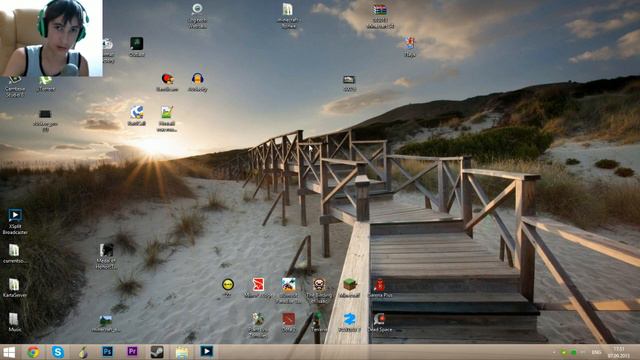Select the BandiCam desktop icon

pos(167,82)
